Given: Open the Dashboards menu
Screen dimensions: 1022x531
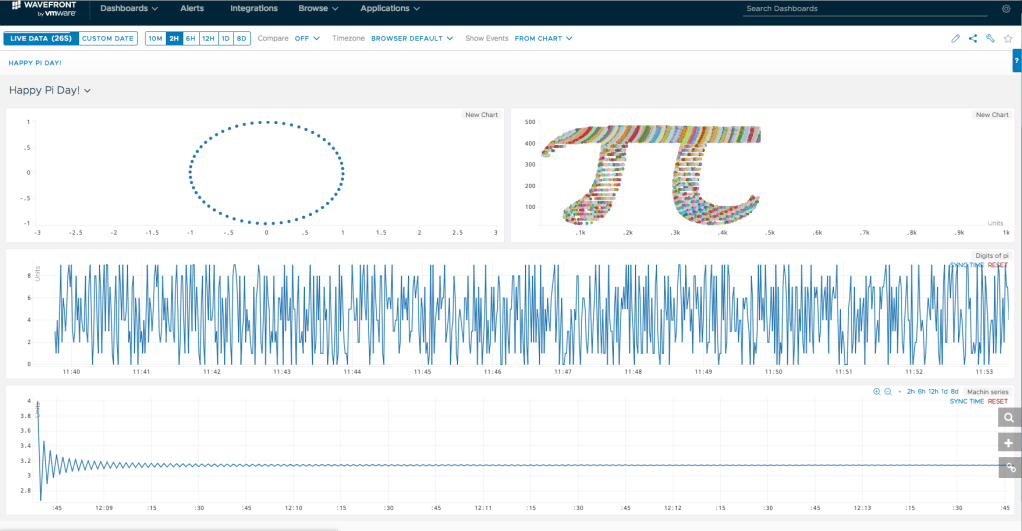Looking at the screenshot, I should tap(128, 8).
